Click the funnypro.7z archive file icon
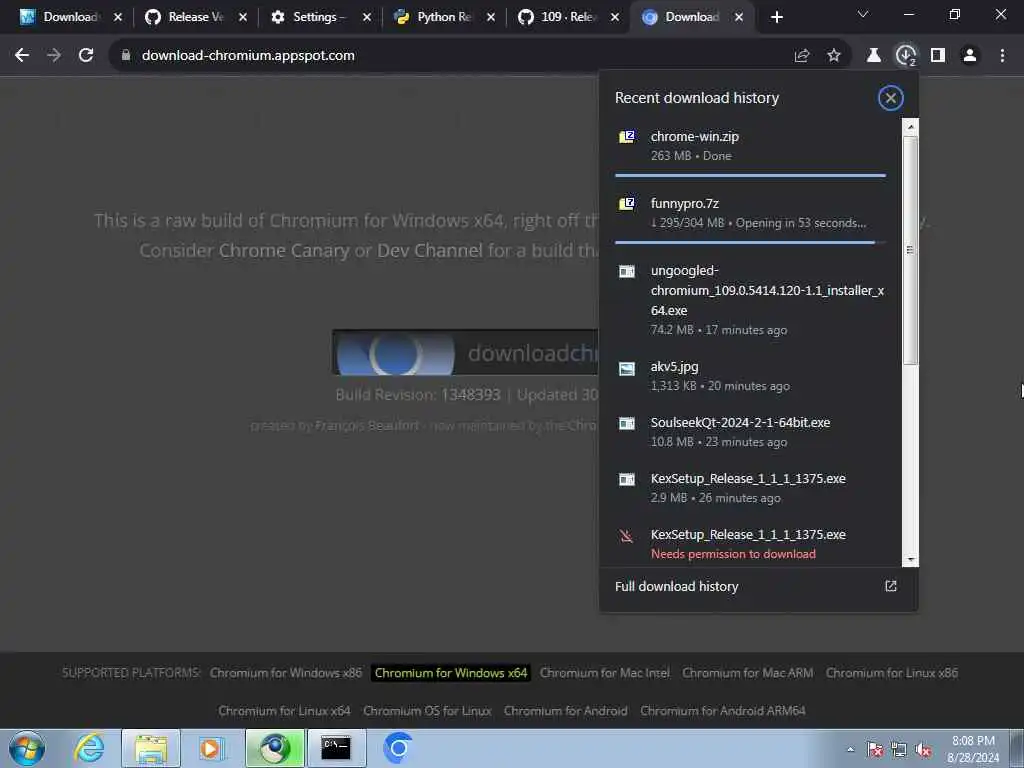 coord(627,204)
